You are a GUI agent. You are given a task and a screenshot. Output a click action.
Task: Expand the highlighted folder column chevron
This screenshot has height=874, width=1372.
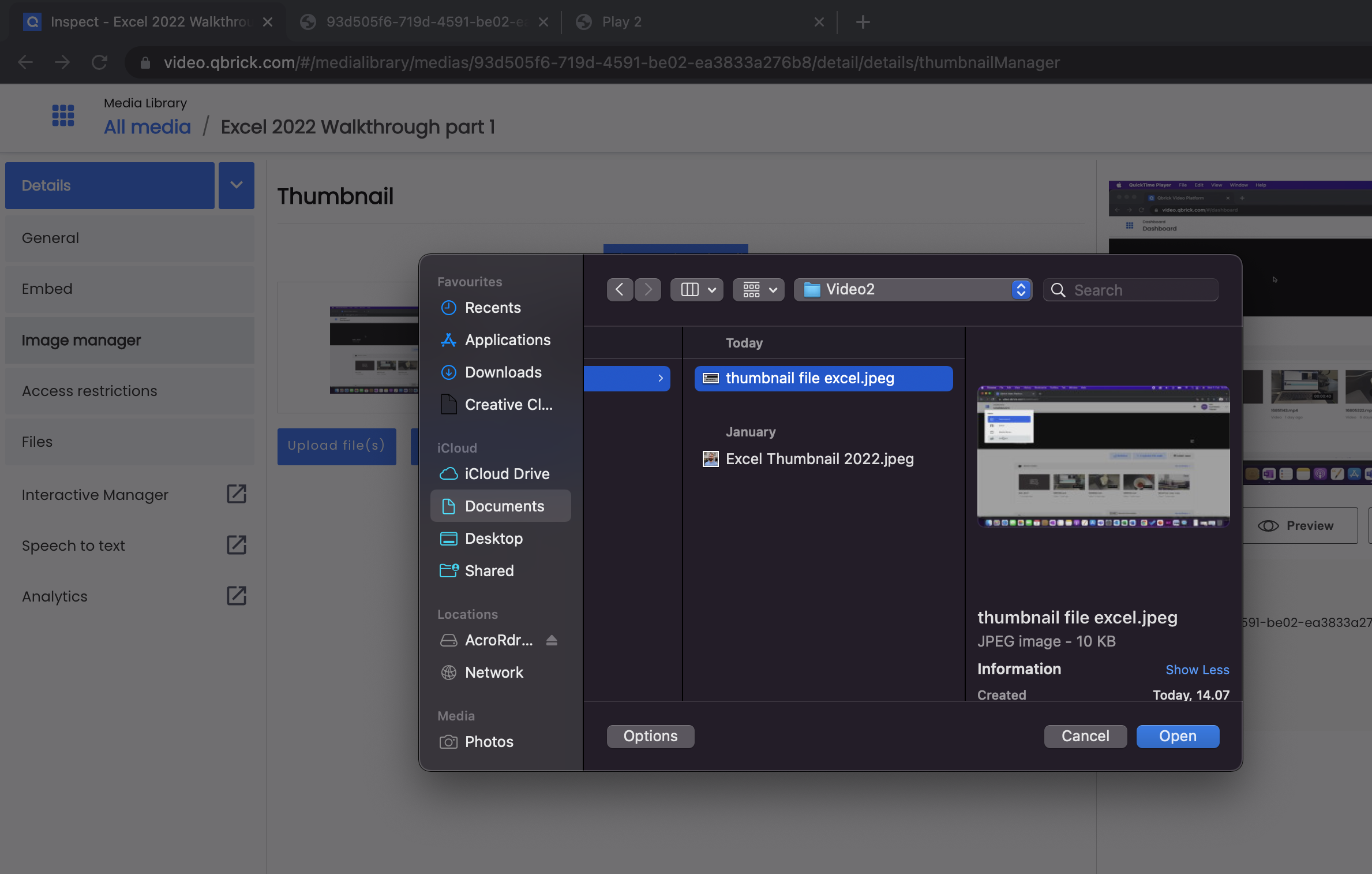(x=661, y=378)
